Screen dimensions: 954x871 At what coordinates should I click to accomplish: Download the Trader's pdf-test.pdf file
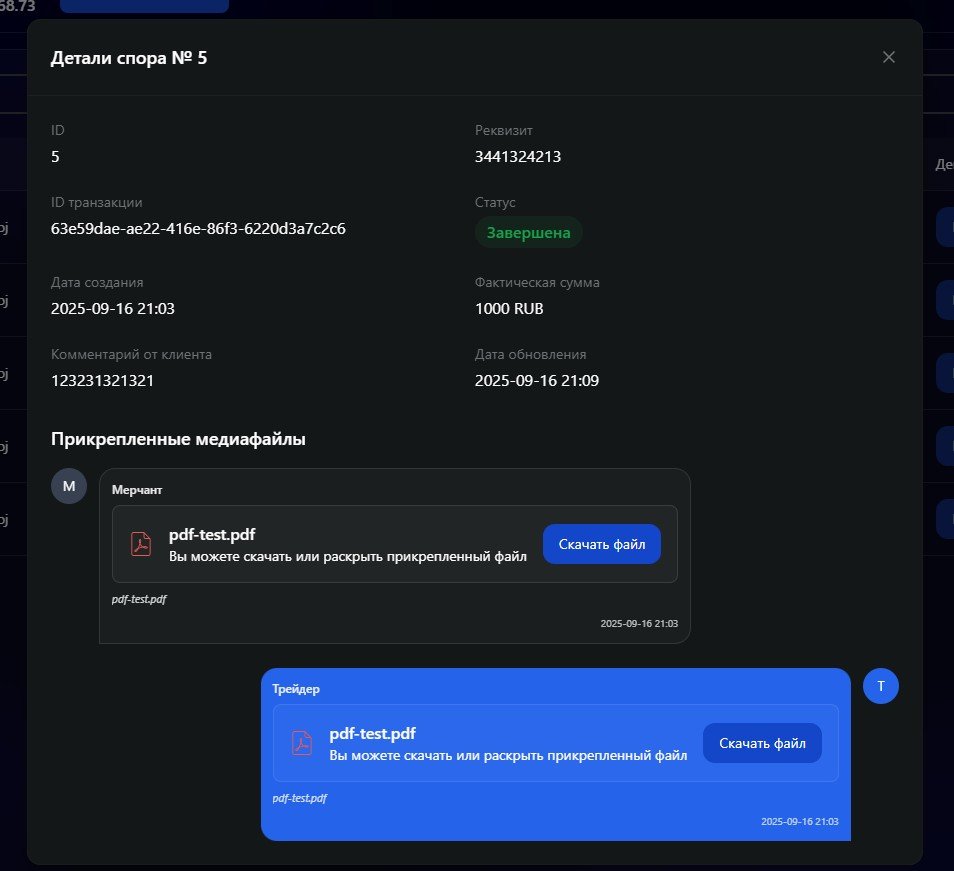click(762, 743)
